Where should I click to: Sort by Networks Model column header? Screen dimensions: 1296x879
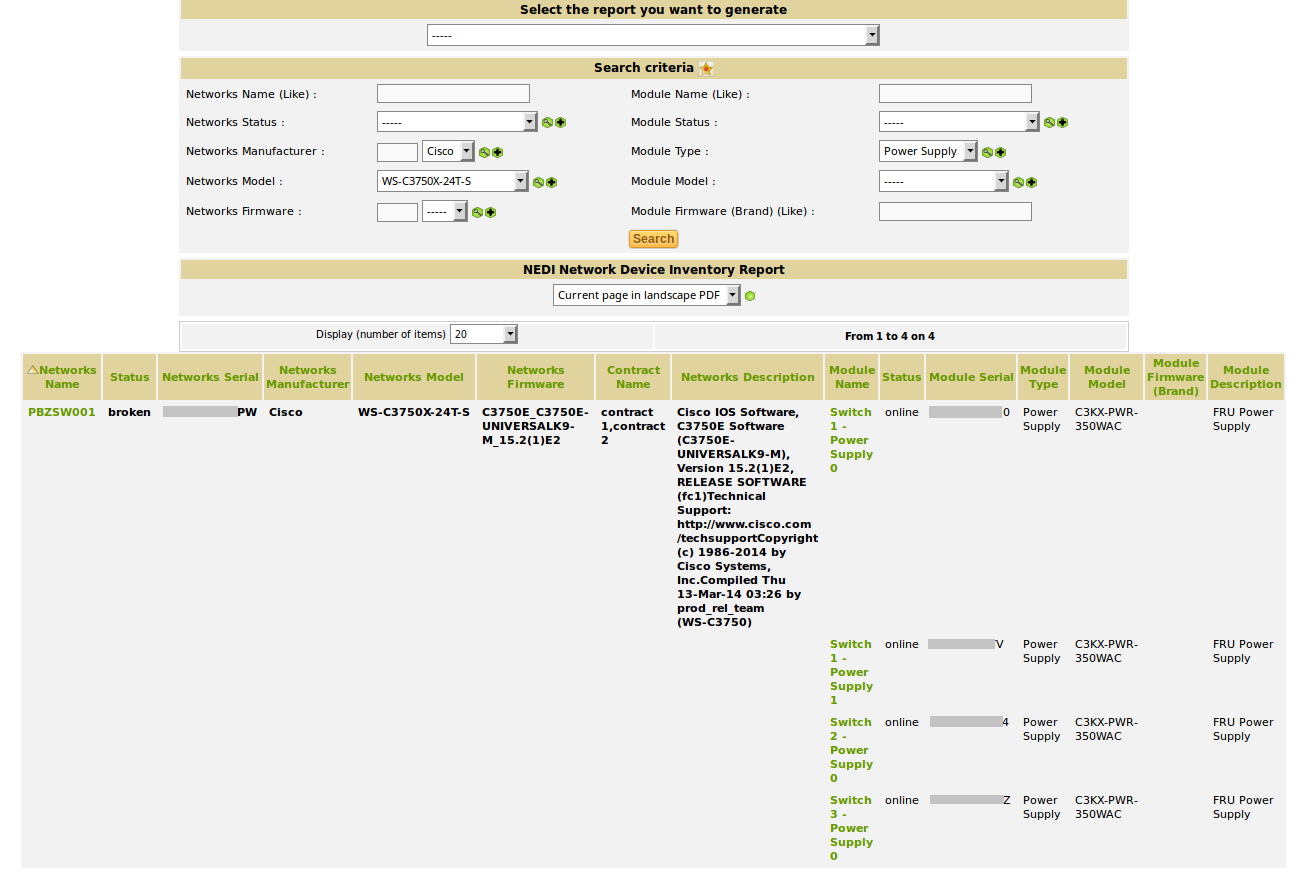coord(414,377)
